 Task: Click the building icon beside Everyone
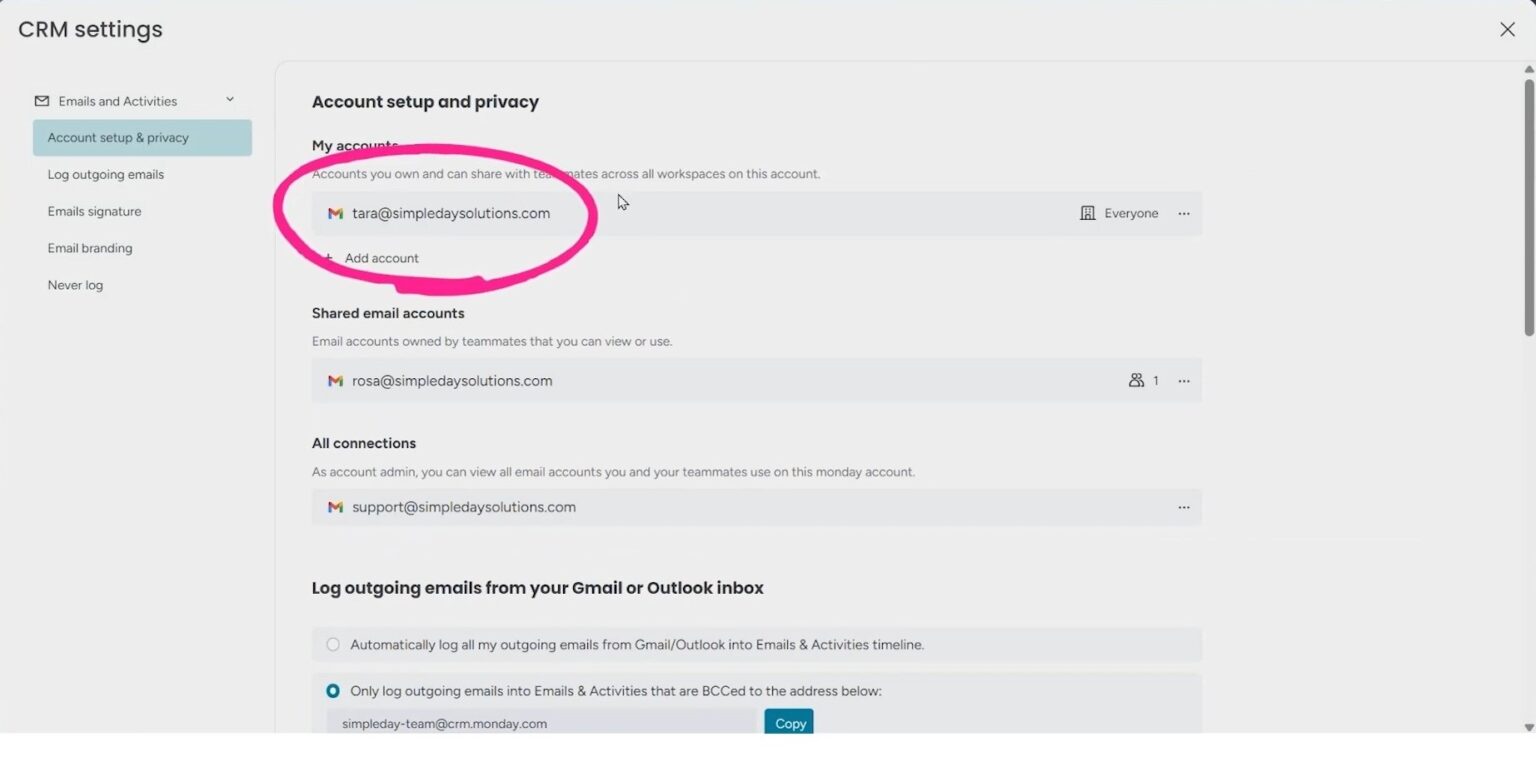pos(1088,213)
